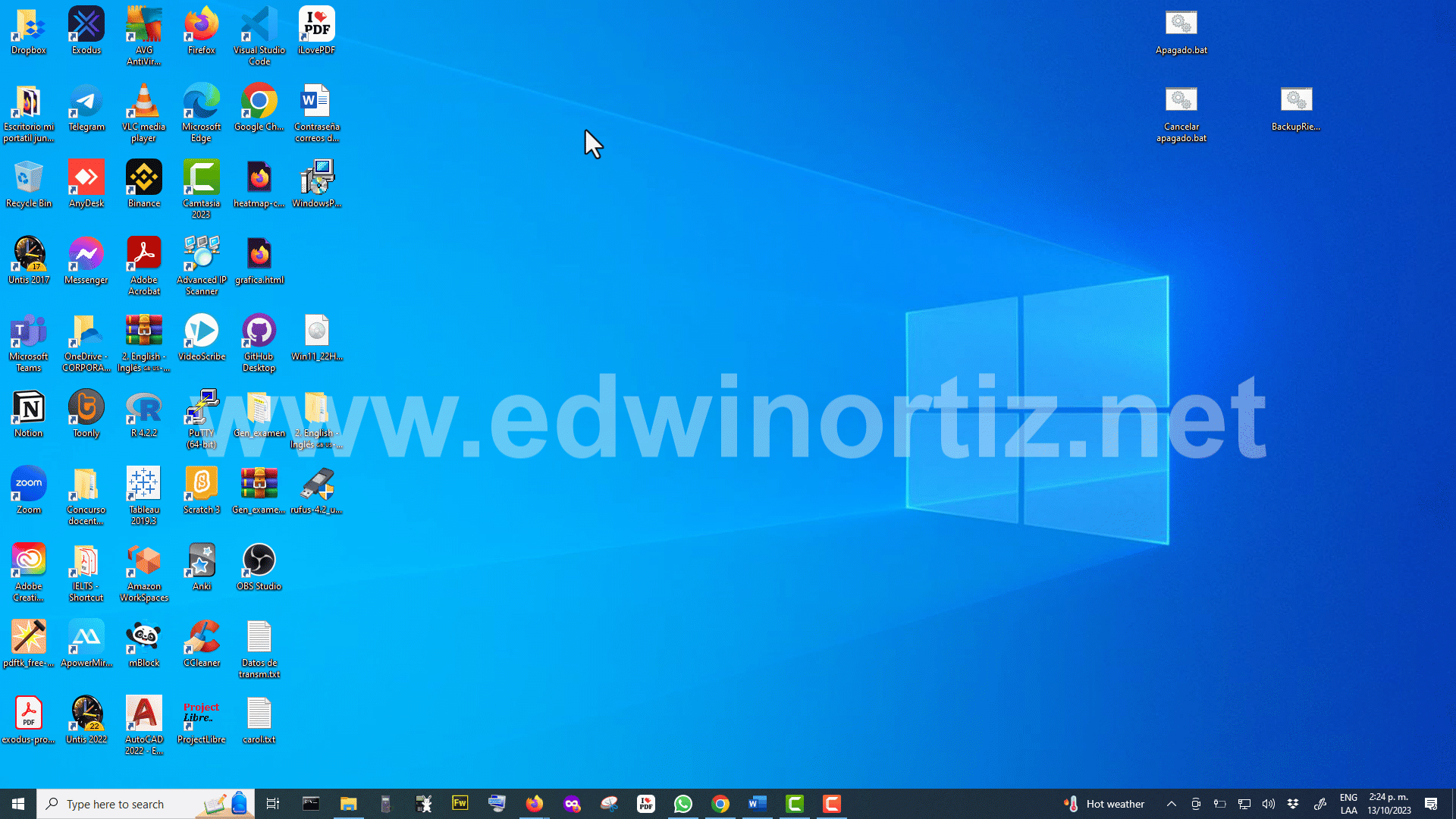Show hidden system tray icons
Screen dimensions: 1456x819
(1172, 804)
